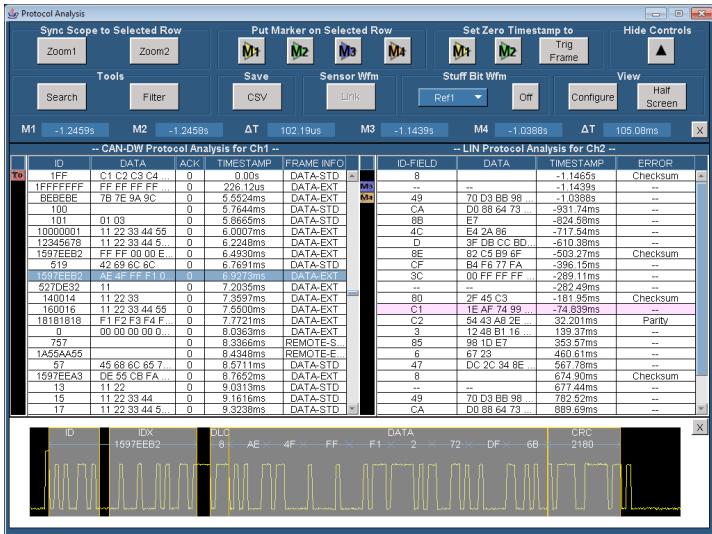The width and height of the screenshot is (712, 534).
Task: Close the waveform decode pane
Action: point(700,427)
